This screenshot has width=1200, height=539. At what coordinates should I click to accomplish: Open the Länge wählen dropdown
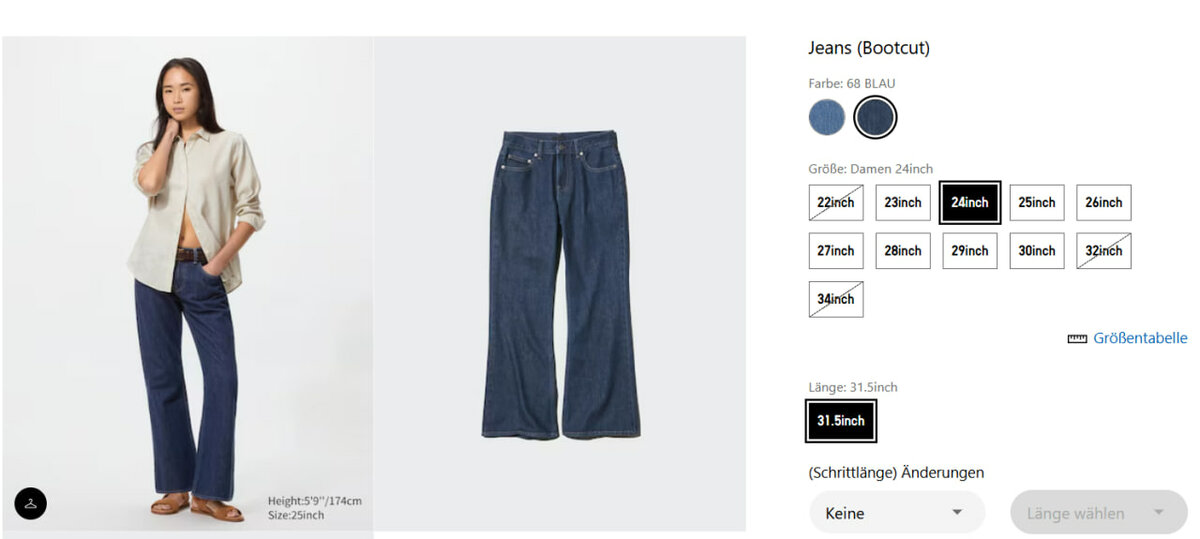point(1099,513)
